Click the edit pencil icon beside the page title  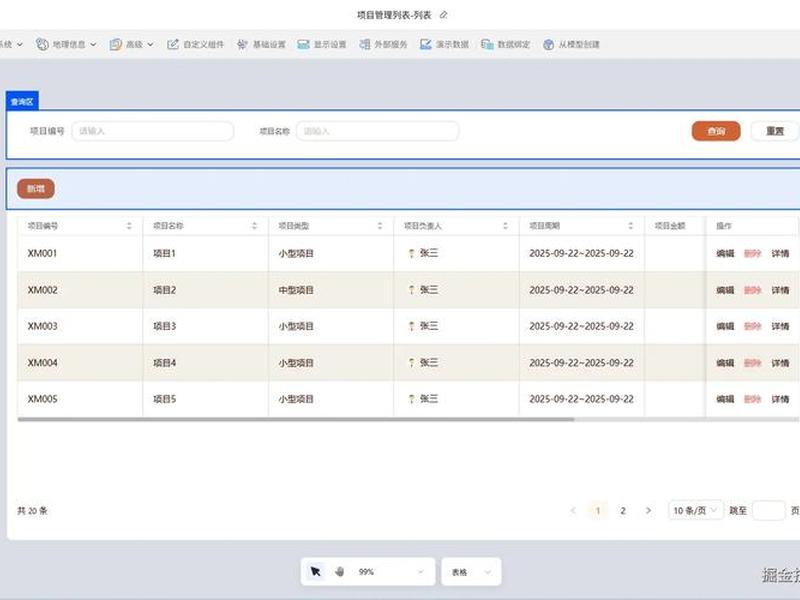point(443,15)
